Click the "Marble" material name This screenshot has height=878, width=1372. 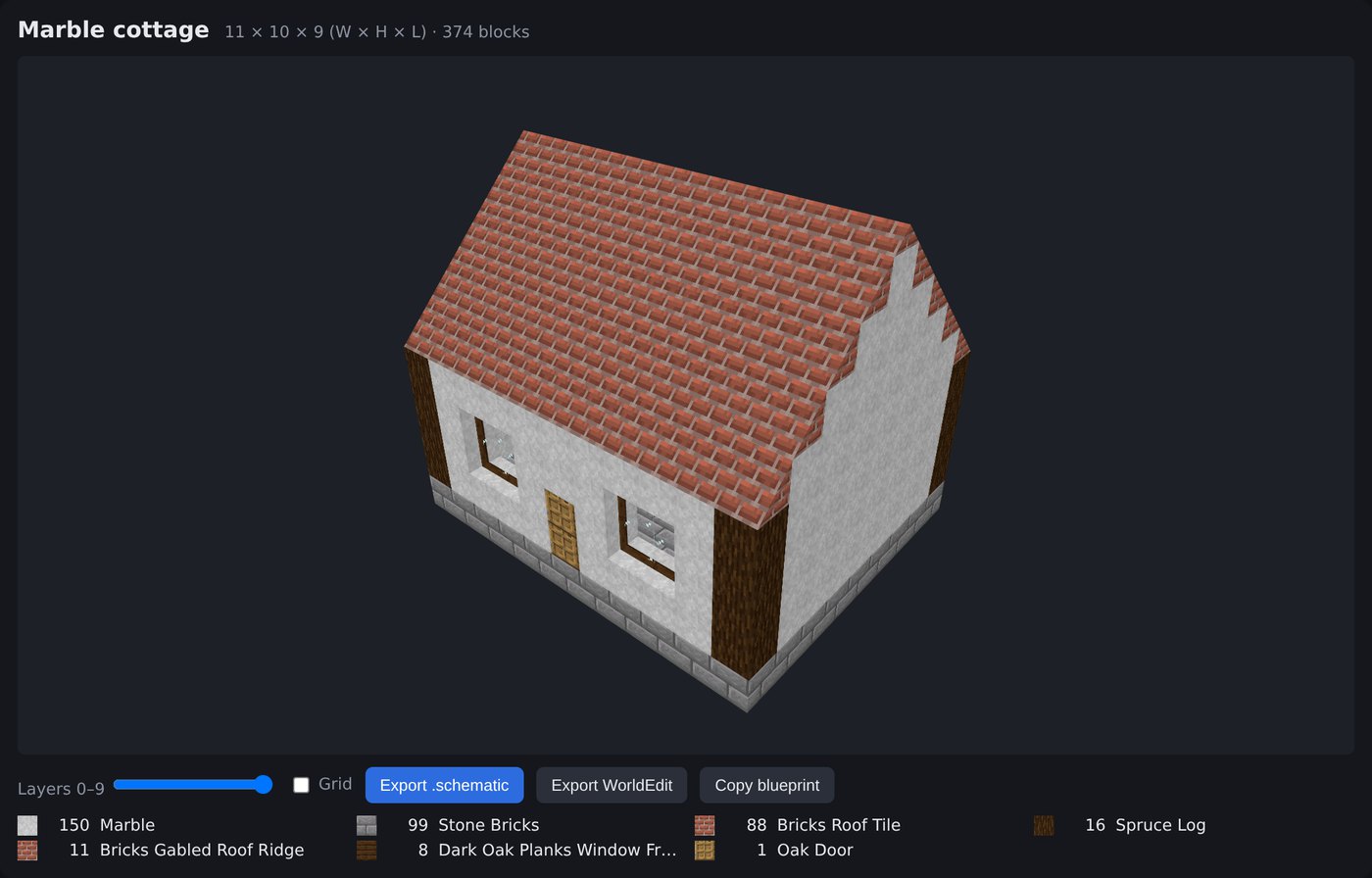tap(127, 825)
